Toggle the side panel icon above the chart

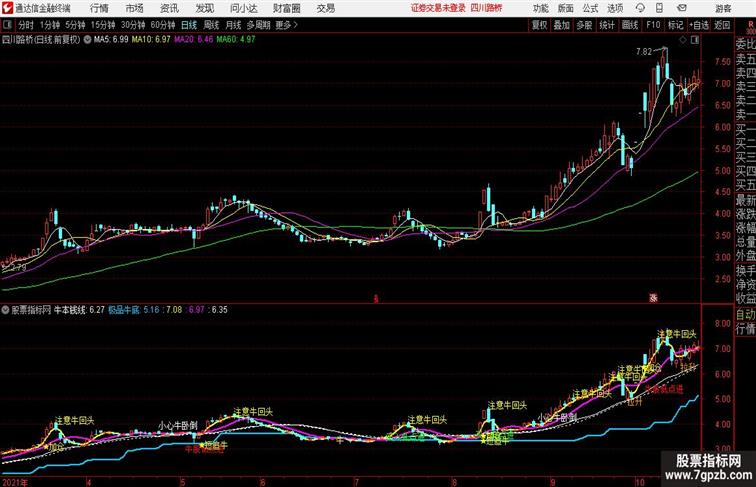coord(695,40)
